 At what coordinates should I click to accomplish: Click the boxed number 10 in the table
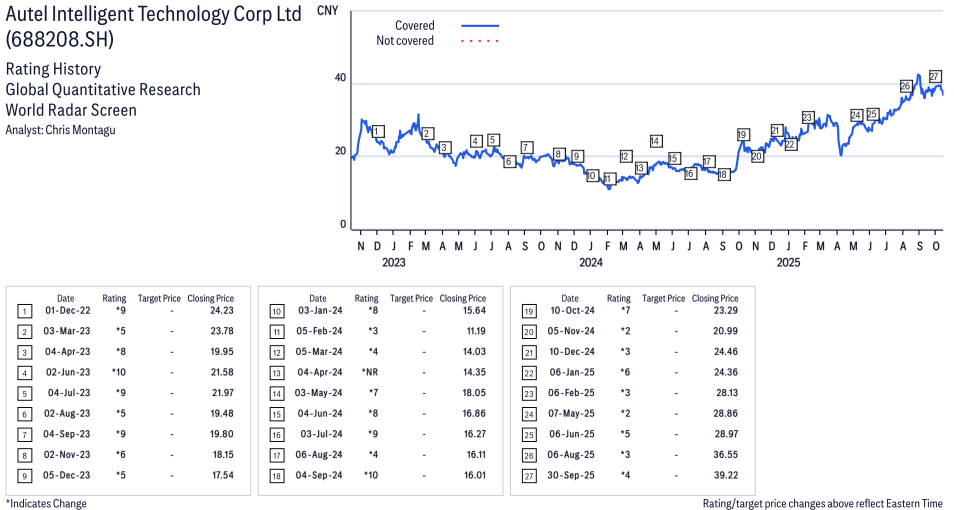(276, 311)
